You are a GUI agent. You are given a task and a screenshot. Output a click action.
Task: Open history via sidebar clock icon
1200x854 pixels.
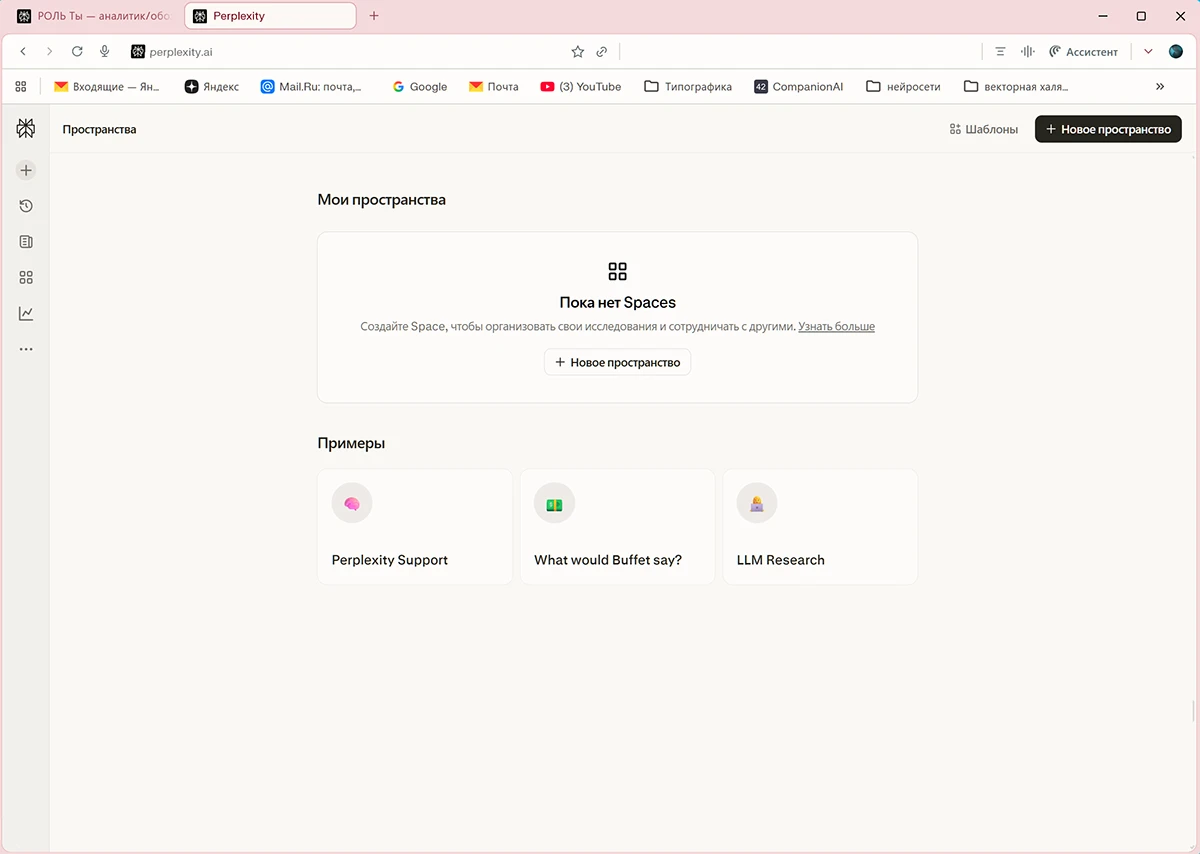[26, 206]
